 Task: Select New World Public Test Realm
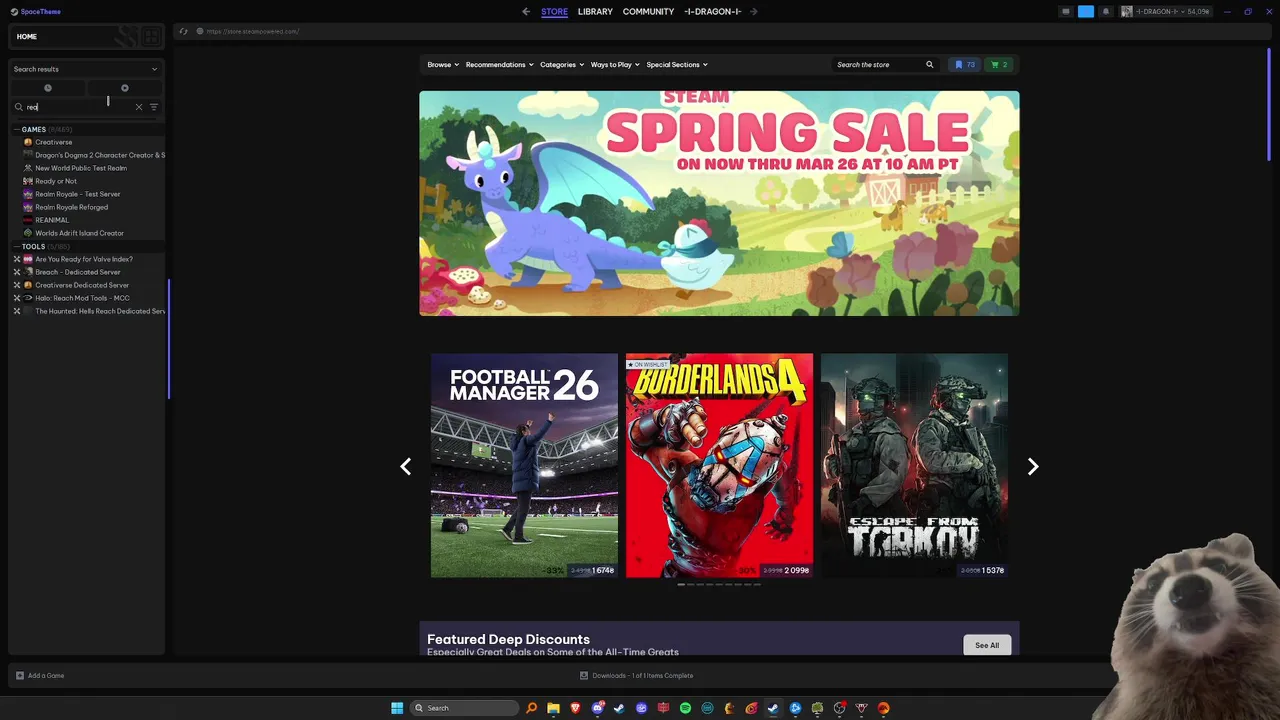click(x=81, y=168)
